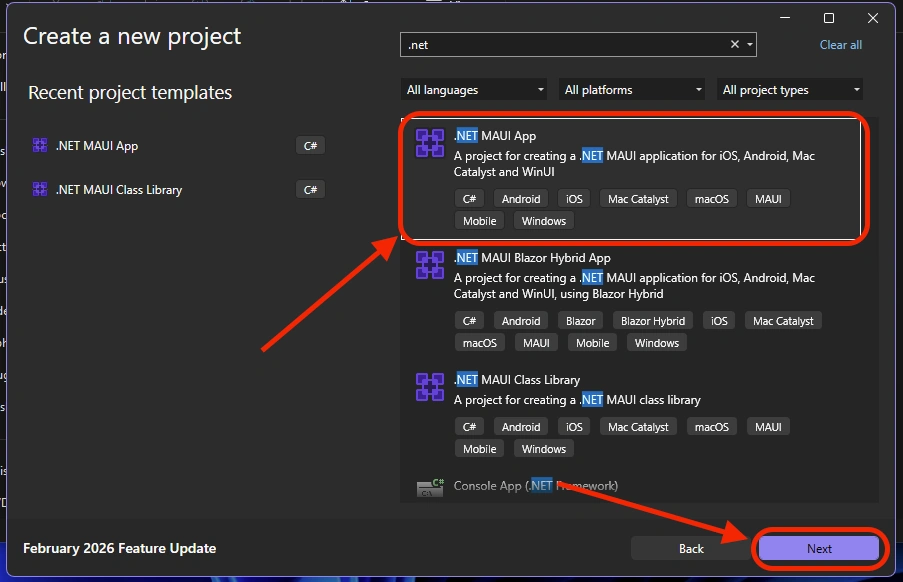Click the Mobile tag under Blazor Hybrid App

click(592, 343)
